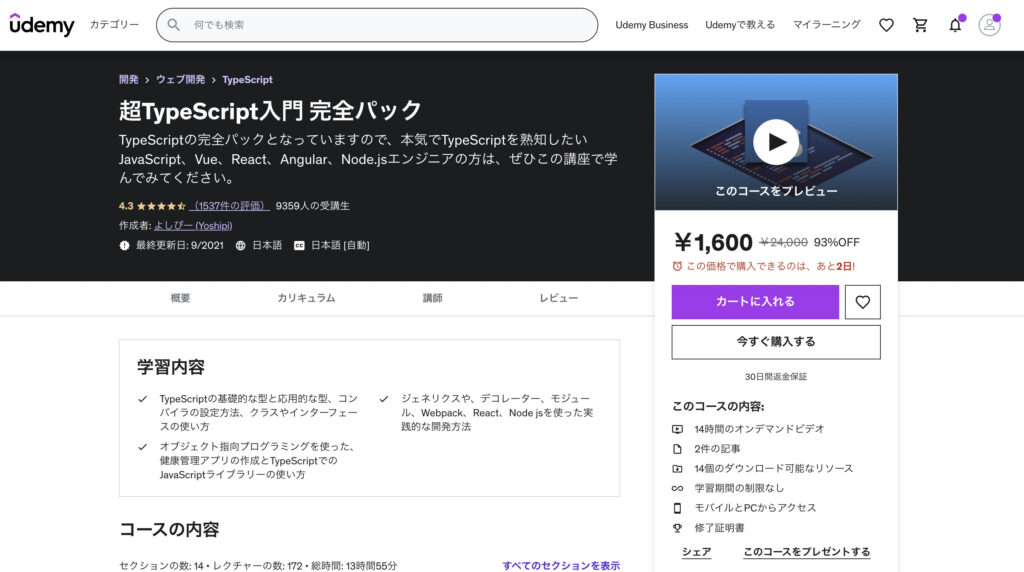The image size is (1024, 572).
Task: Click the オブジェクト指向プログラミング learning item
Action: (258, 460)
